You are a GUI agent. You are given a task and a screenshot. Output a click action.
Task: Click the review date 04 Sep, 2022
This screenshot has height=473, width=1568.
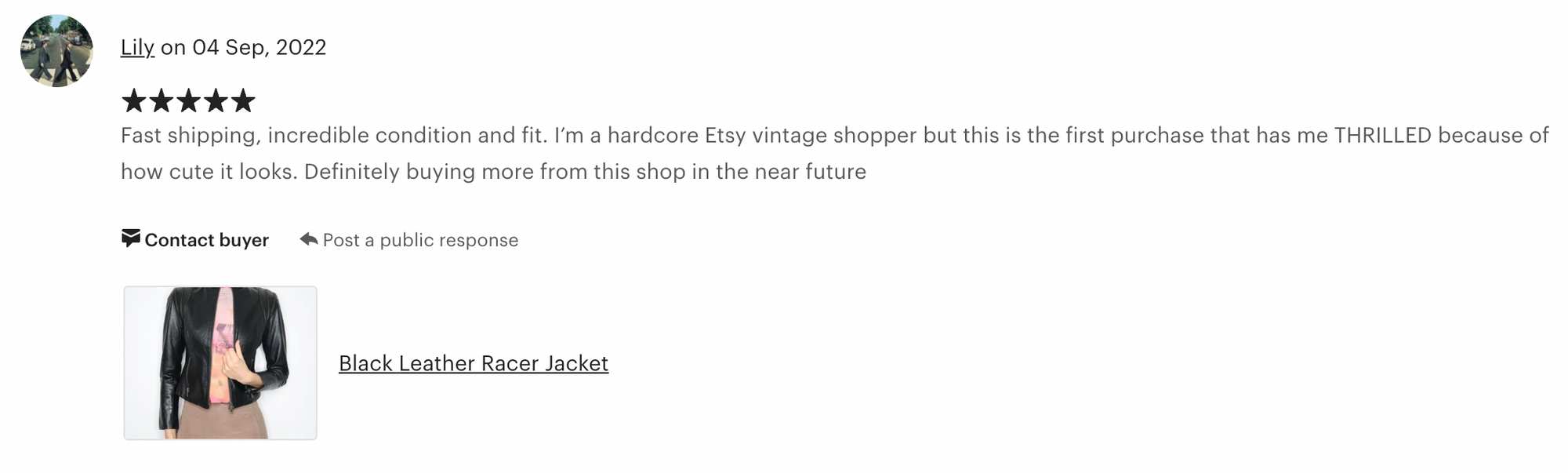click(260, 48)
